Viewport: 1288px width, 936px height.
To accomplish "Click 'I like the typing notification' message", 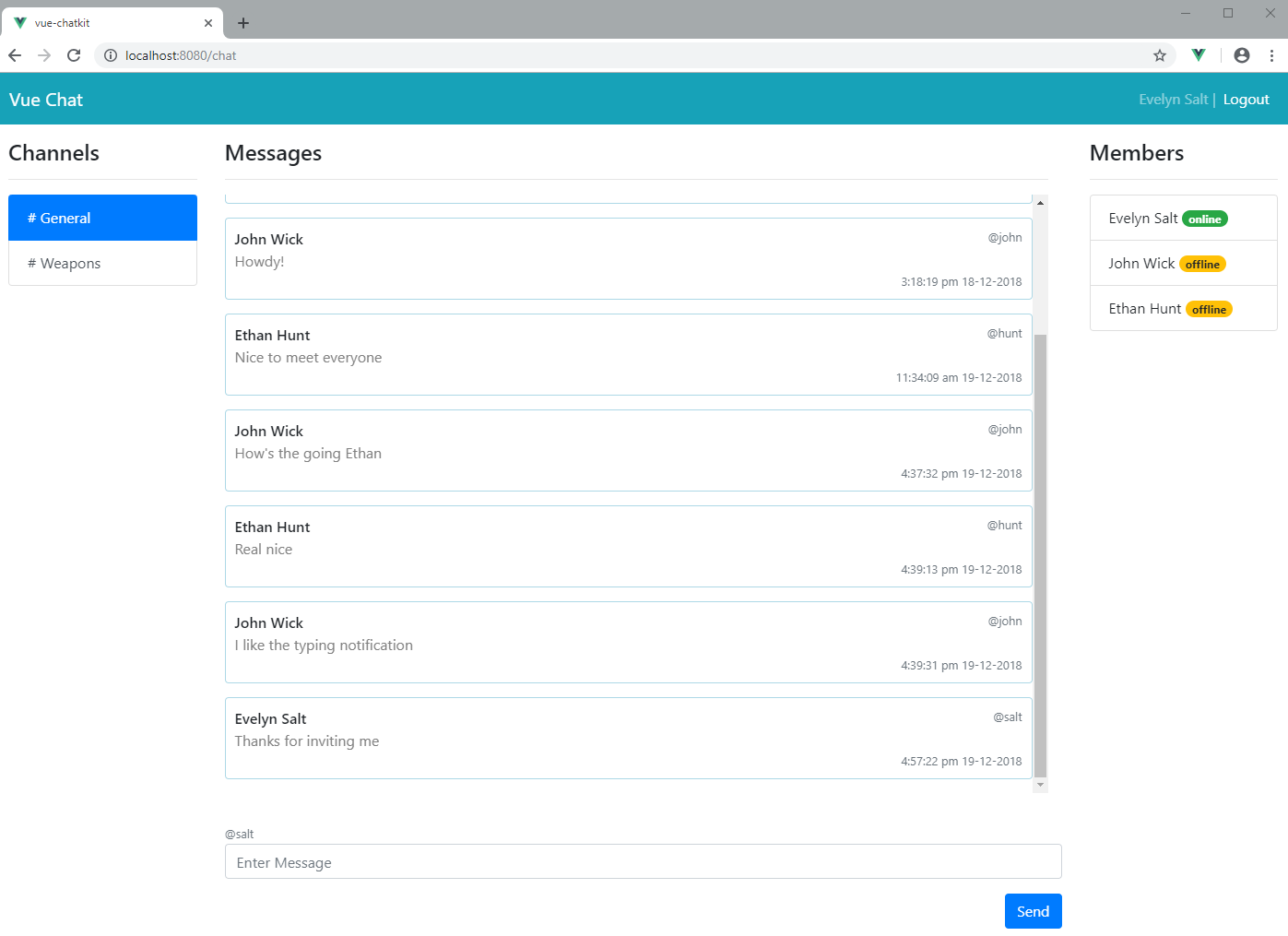I will pos(324,645).
